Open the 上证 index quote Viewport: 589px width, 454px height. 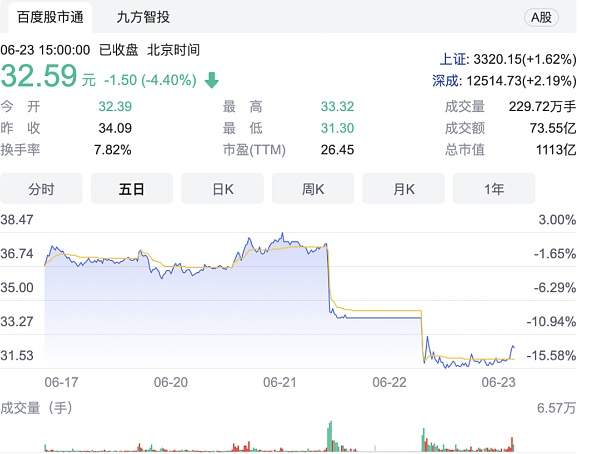(508, 59)
